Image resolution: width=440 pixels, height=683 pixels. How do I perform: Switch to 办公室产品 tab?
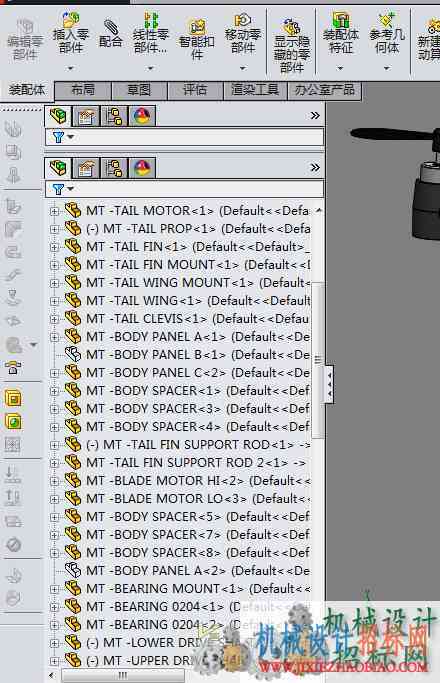tap(325, 90)
